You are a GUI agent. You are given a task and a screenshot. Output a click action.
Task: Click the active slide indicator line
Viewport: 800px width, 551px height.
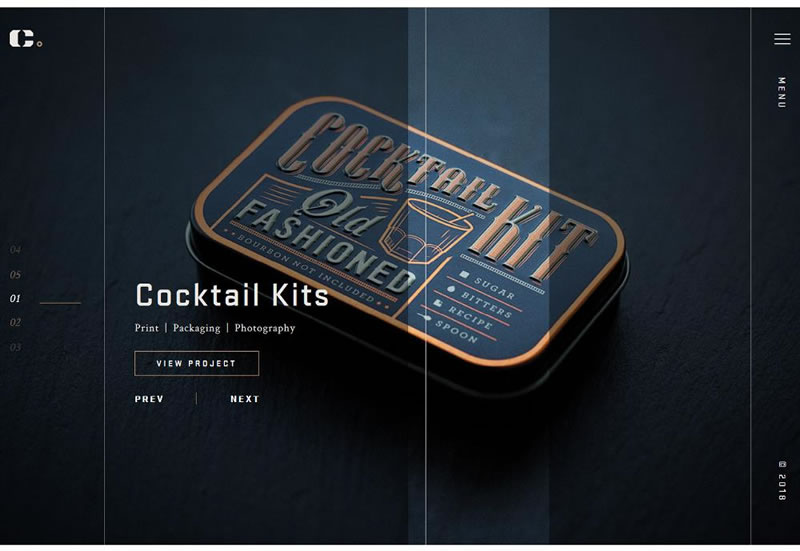[60, 303]
